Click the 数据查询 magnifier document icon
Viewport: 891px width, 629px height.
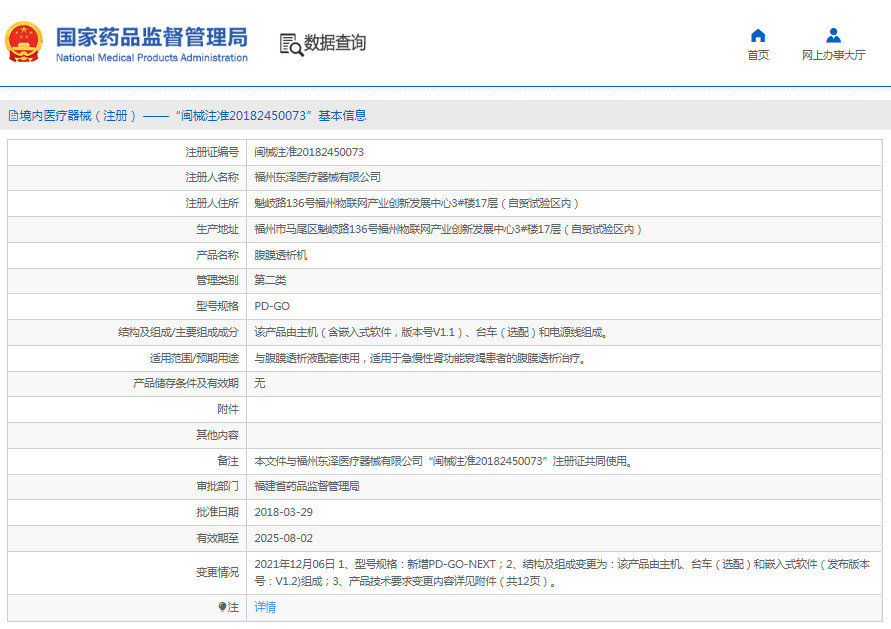[x=290, y=44]
